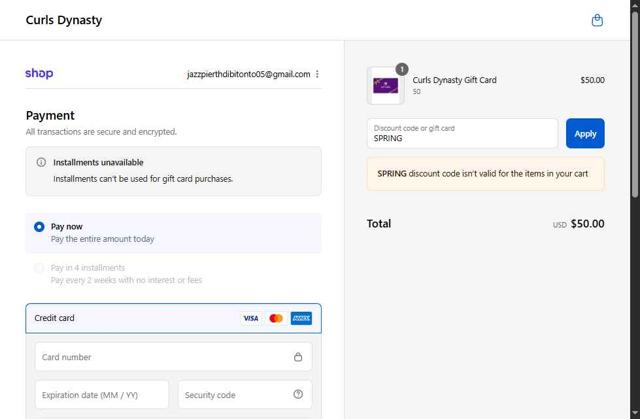Click the SPRING discount code invalid message
Viewport: 640px width, 419px height.
tap(486, 174)
